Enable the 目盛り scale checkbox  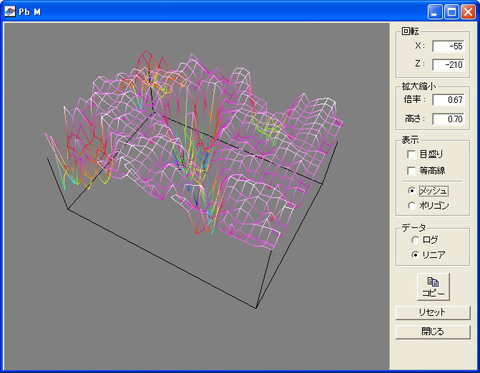click(x=411, y=154)
